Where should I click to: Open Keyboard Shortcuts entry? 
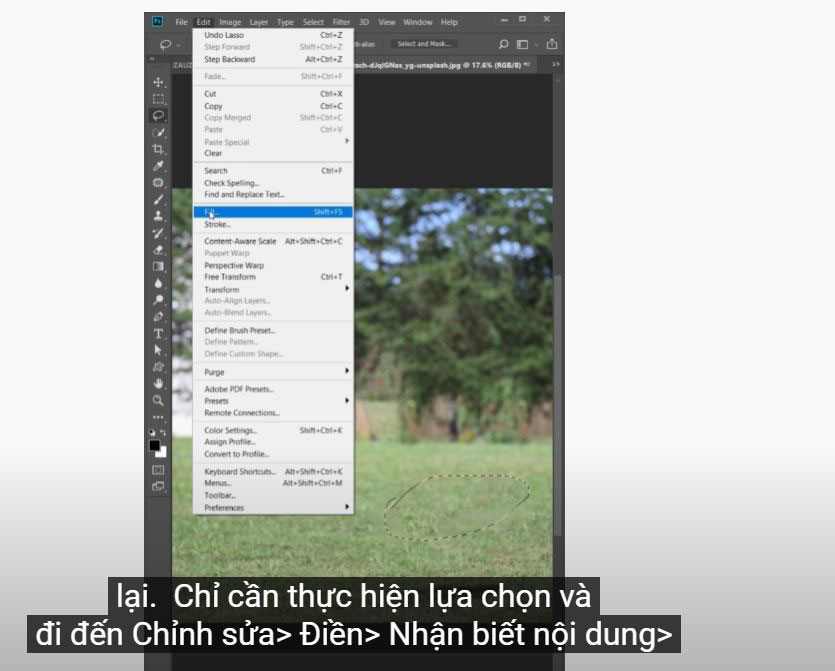pyautogui.click(x=273, y=471)
